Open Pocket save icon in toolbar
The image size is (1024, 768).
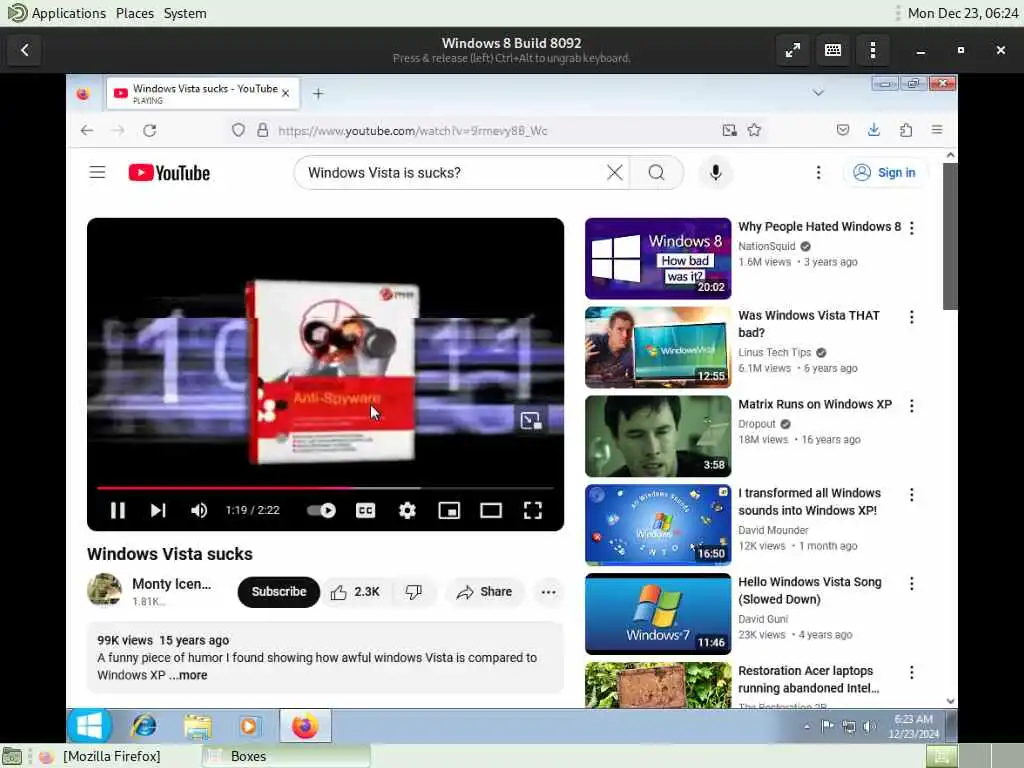[843, 130]
